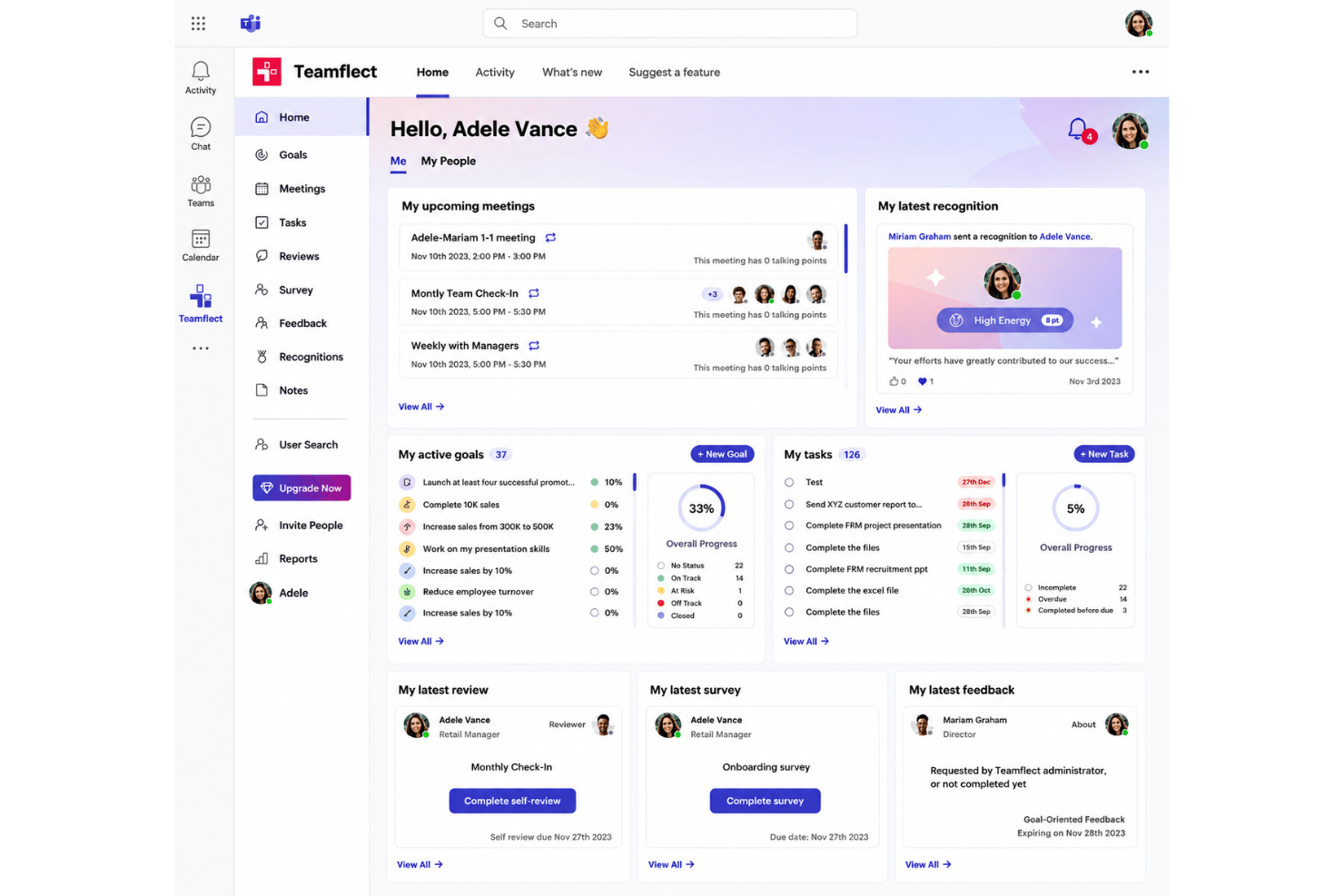Click Complete survey button
The image size is (1344, 896).
tap(765, 801)
